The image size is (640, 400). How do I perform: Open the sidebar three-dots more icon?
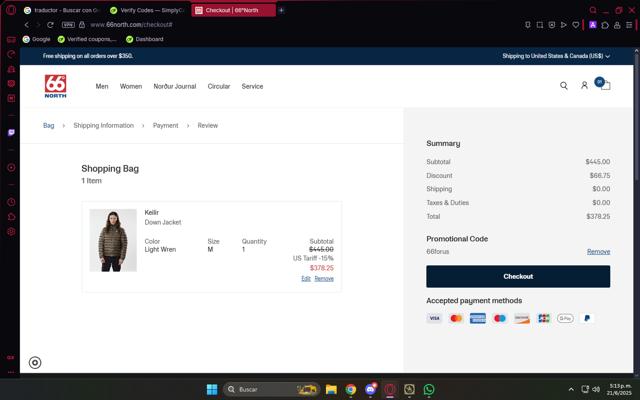(x=11, y=372)
